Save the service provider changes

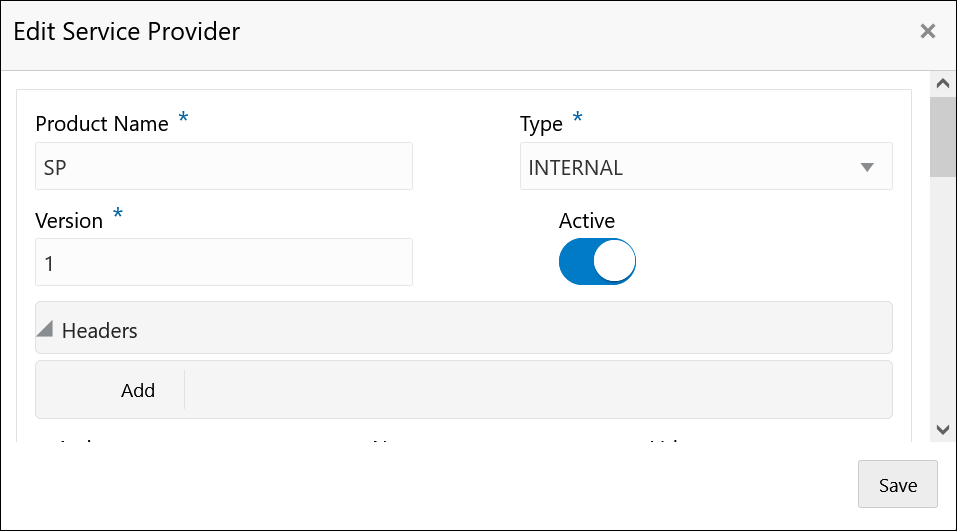(897, 484)
